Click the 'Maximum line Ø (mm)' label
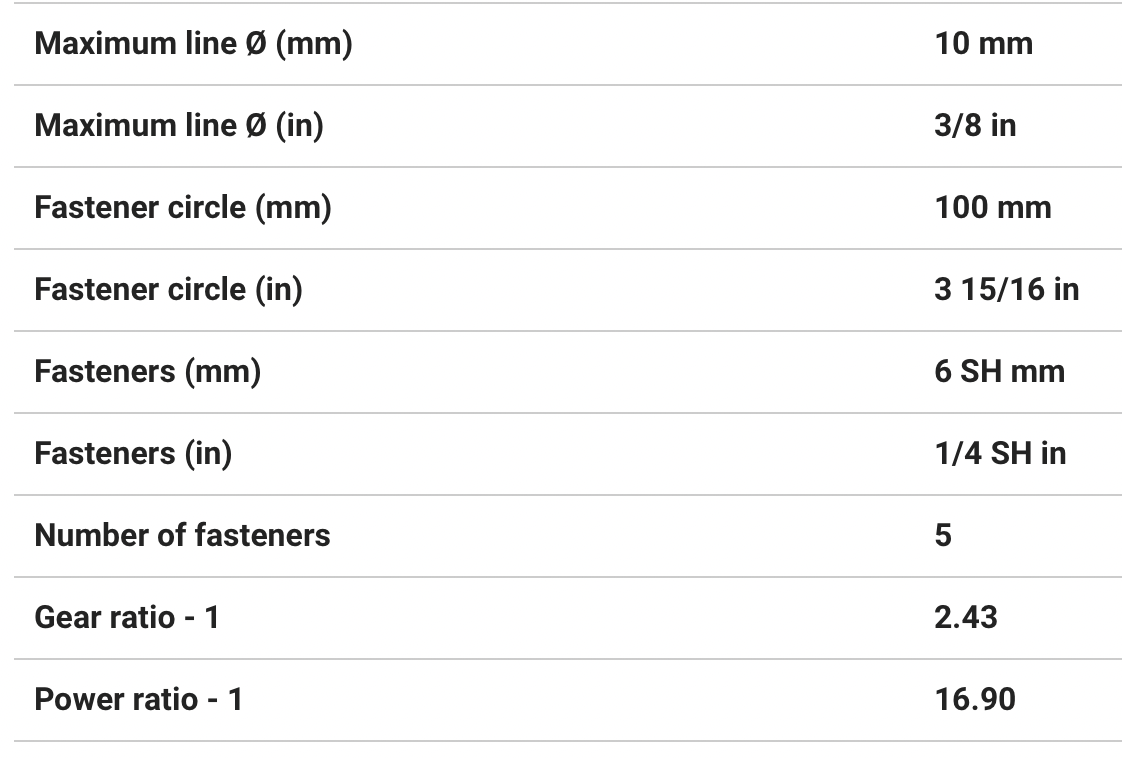The height and width of the screenshot is (758, 1122). (x=193, y=44)
